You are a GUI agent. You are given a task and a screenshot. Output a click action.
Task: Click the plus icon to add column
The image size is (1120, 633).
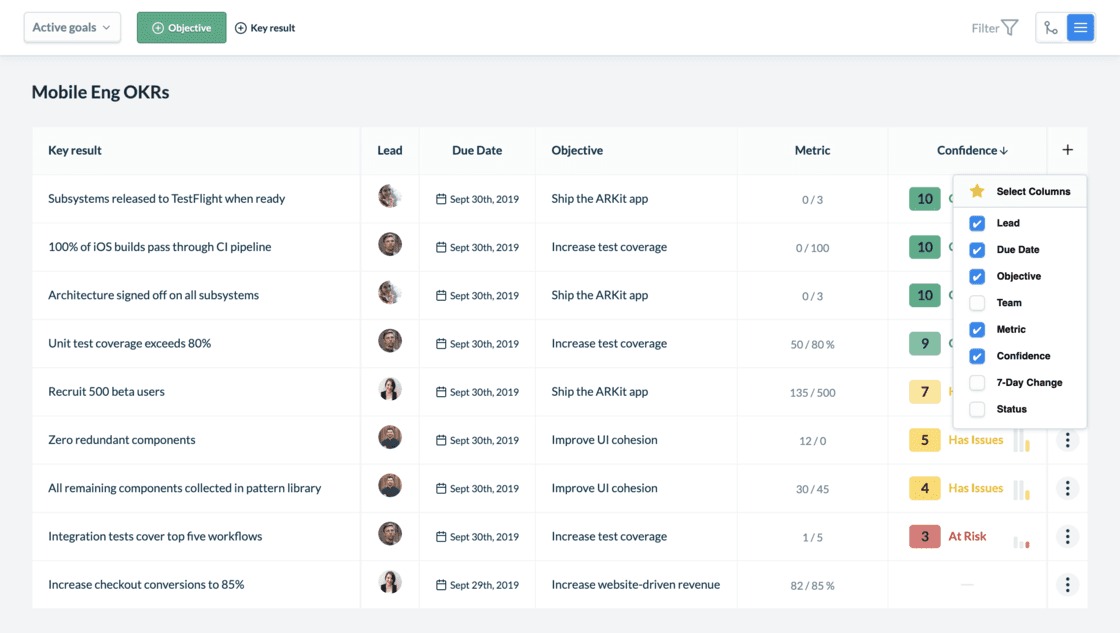point(1067,150)
